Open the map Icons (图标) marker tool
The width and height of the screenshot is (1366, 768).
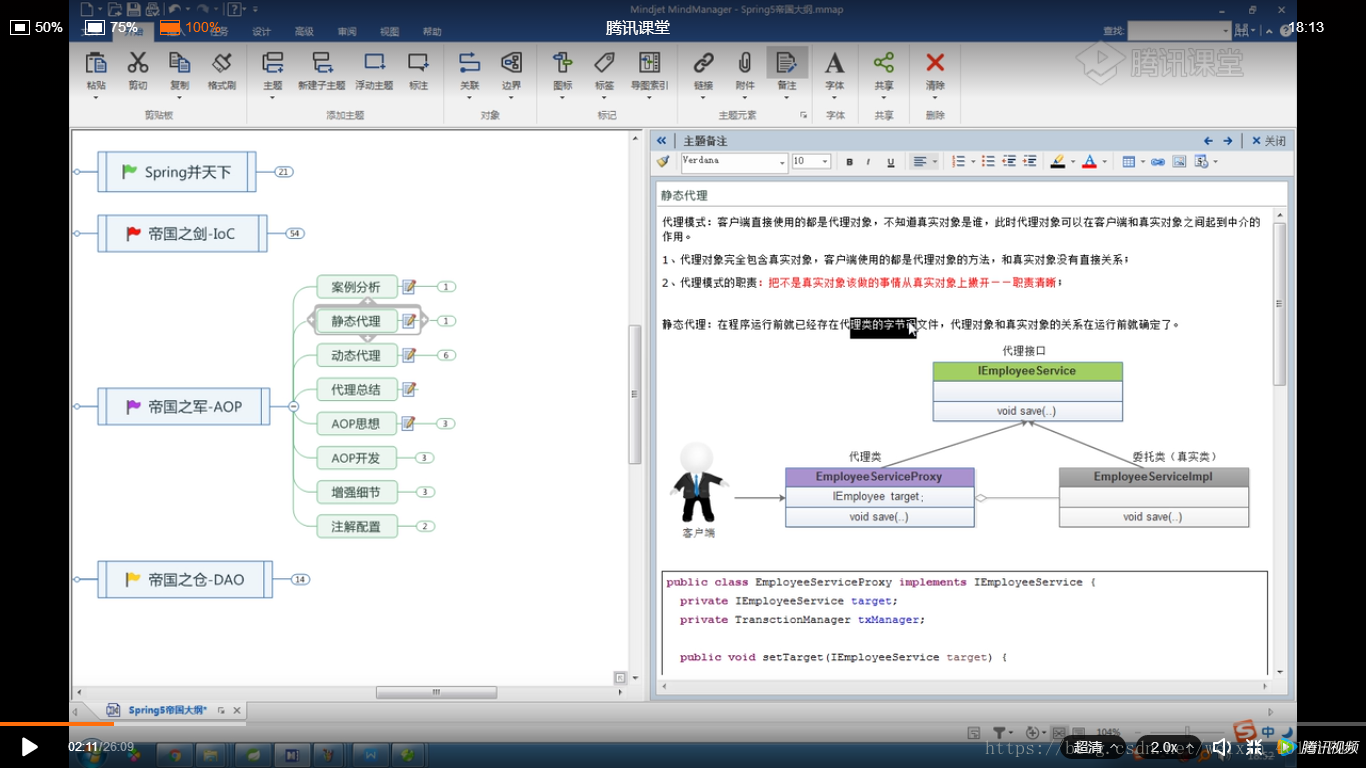tap(563, 63)
